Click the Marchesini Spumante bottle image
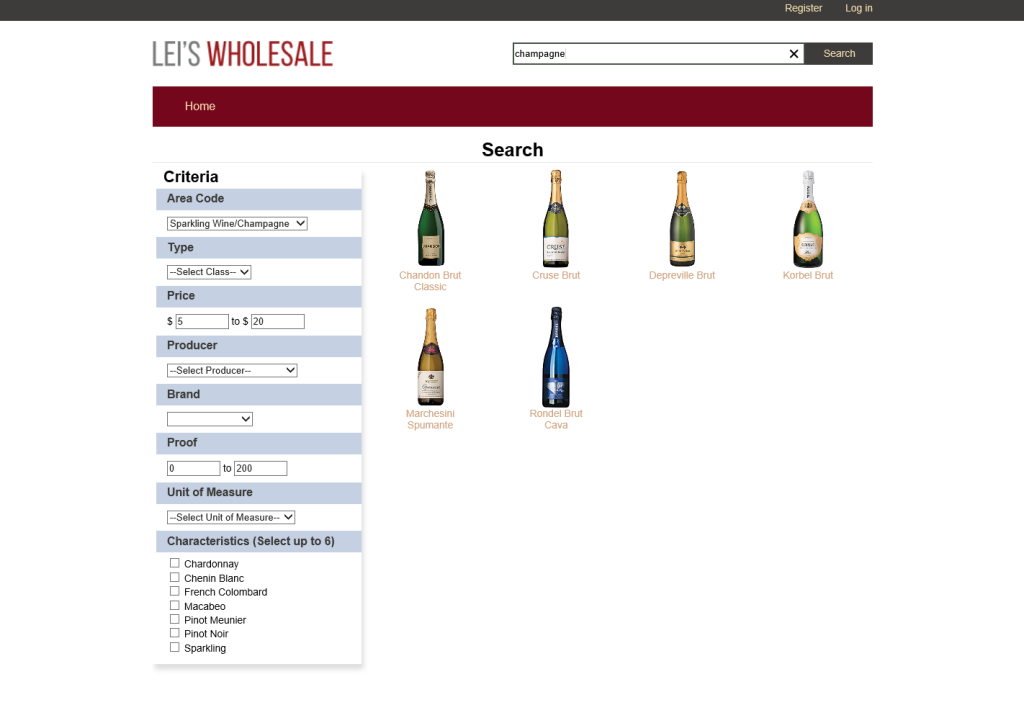 point(430,356)
